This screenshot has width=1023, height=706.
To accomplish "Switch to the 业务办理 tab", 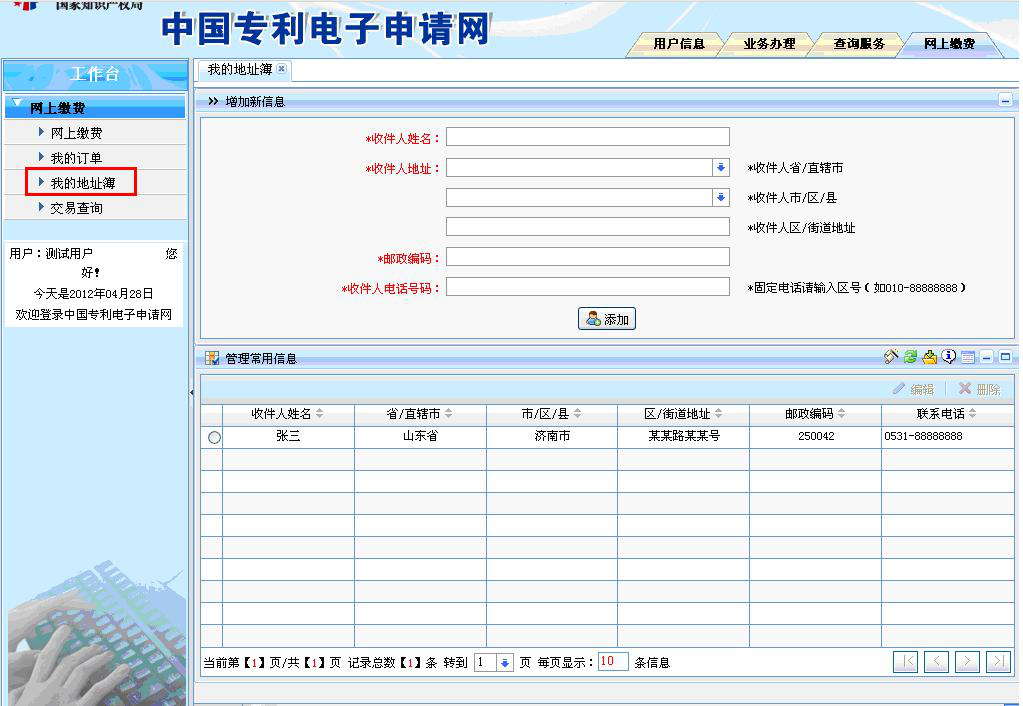I will click(769, 44).
